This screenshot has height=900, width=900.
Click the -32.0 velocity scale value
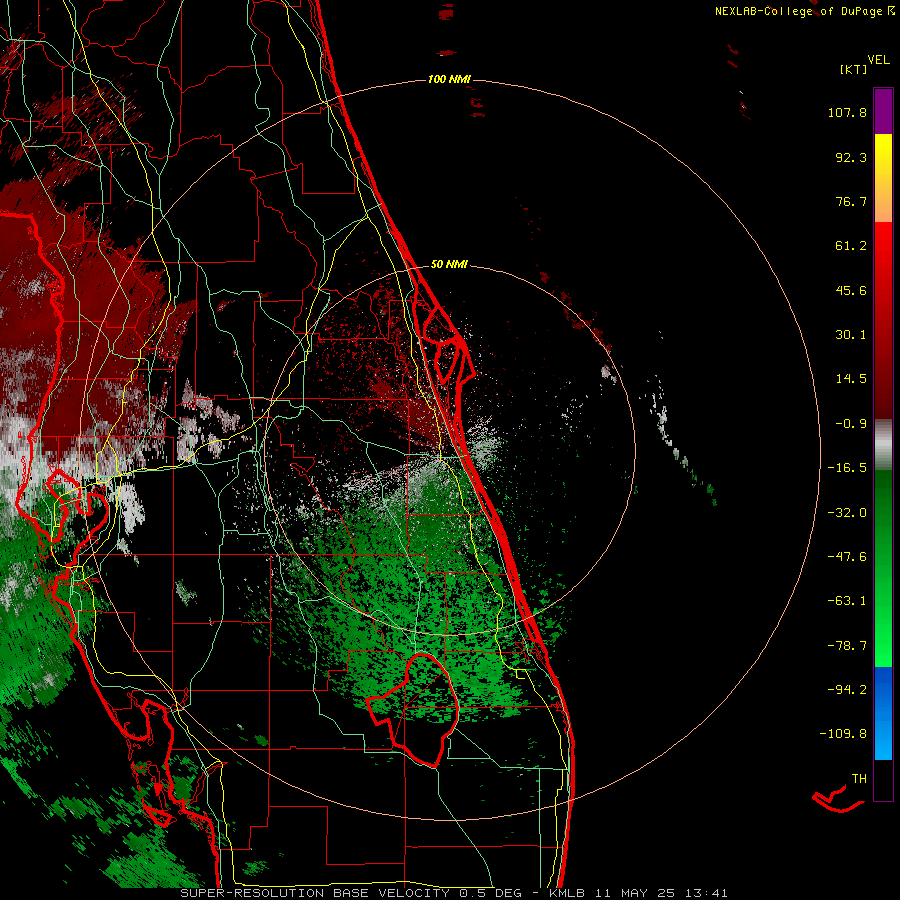click(847, 513)
